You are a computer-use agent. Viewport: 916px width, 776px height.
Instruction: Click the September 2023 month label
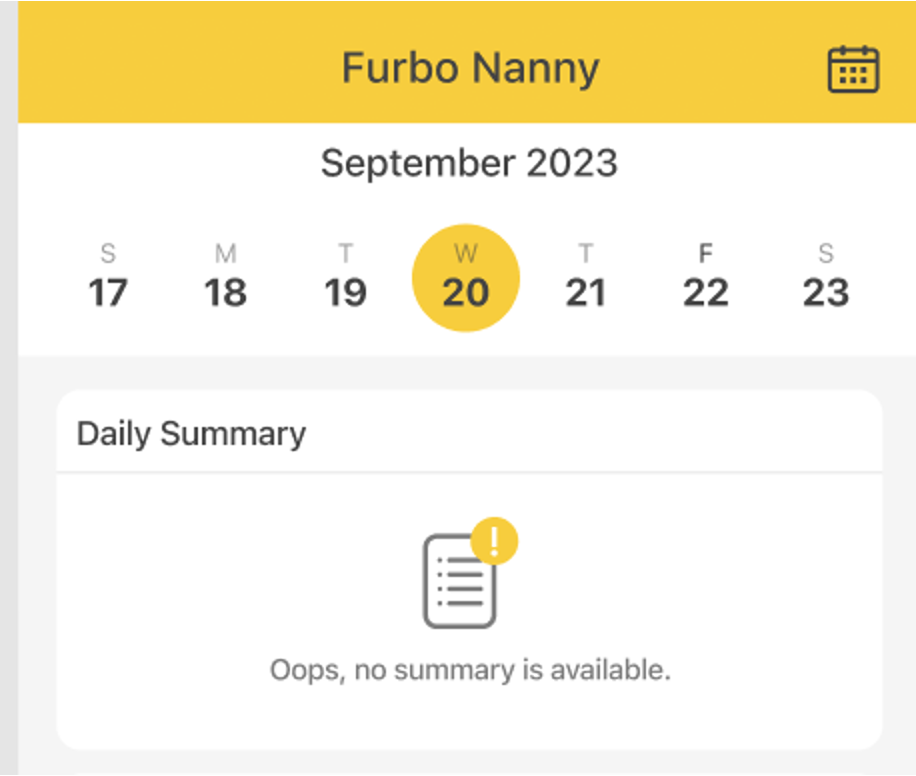tap(469, 163)
